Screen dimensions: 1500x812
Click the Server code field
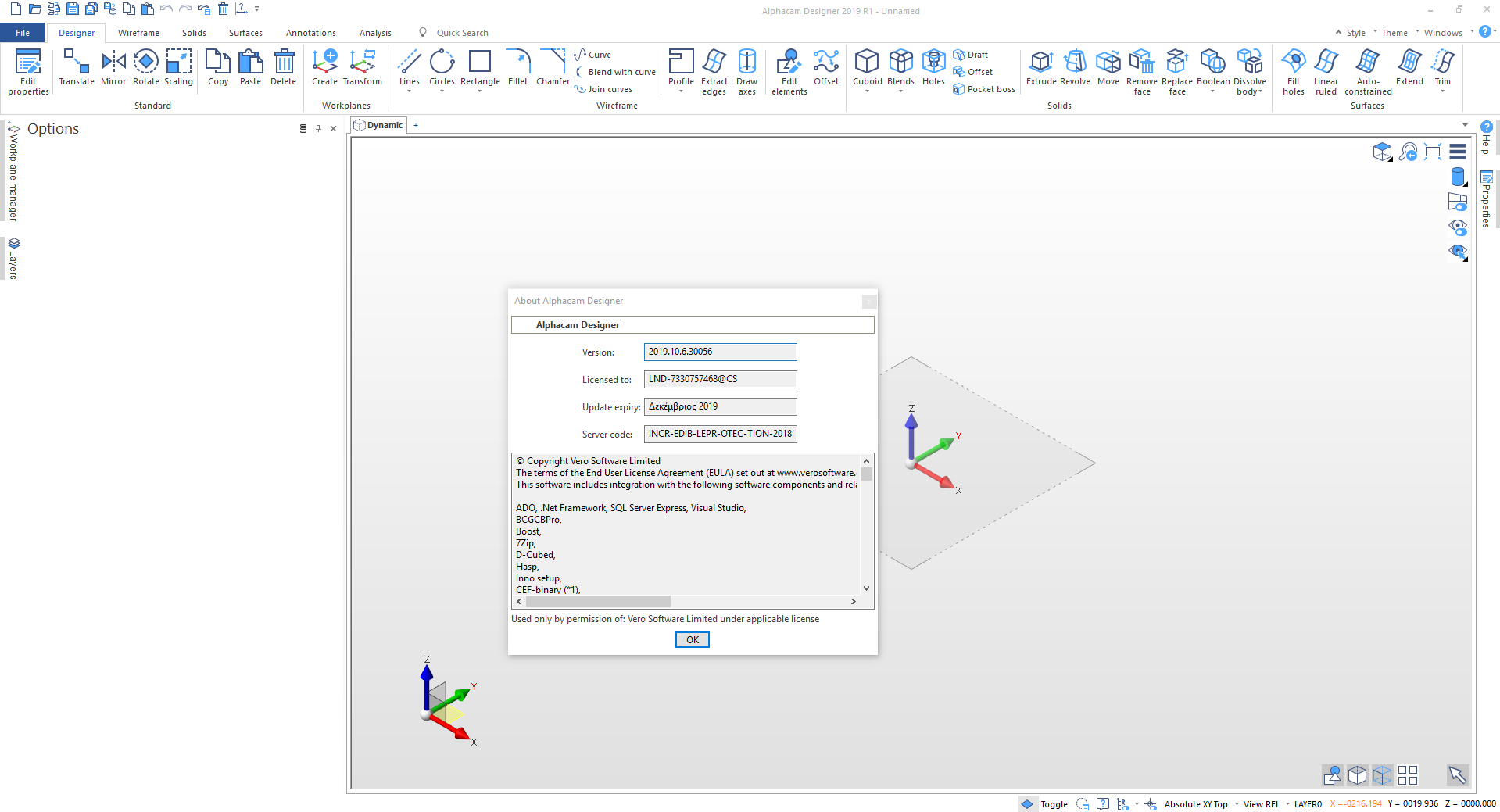point(720,434)
